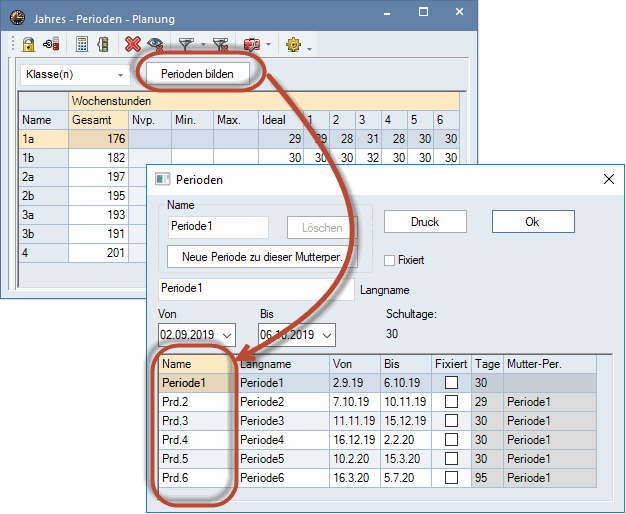Expand the gear settings dropdown arrow
The width and height of the screenshot is (626, 514).
pos(309,49)
